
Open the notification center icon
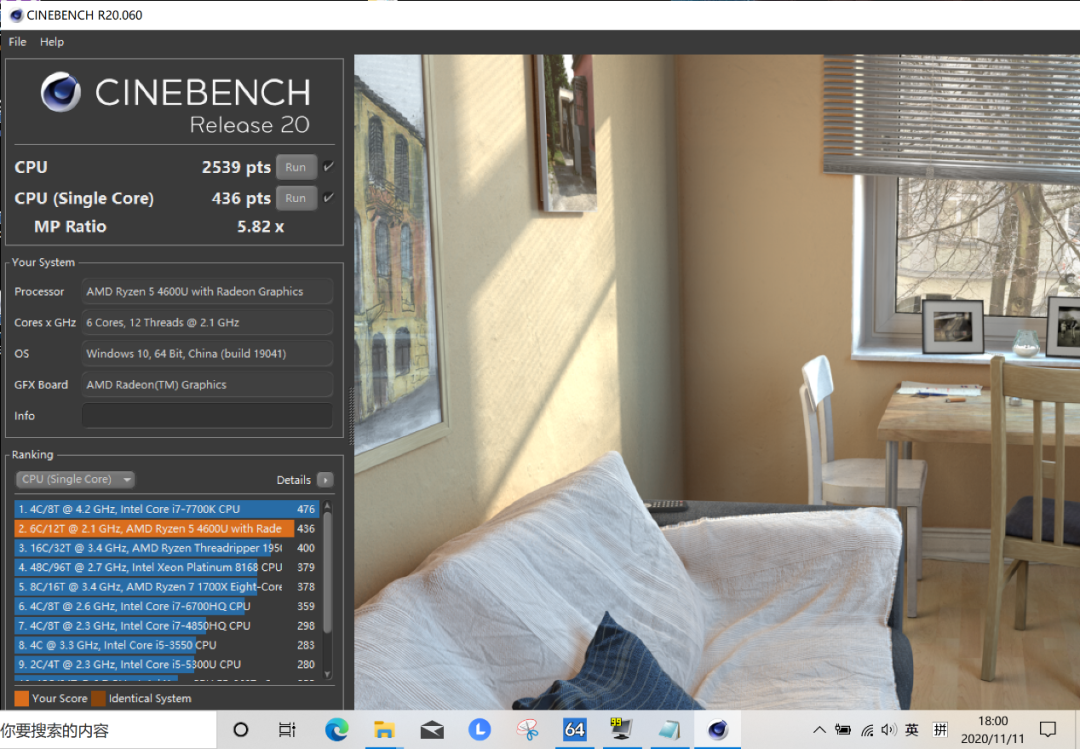(x=1048, y=729)
